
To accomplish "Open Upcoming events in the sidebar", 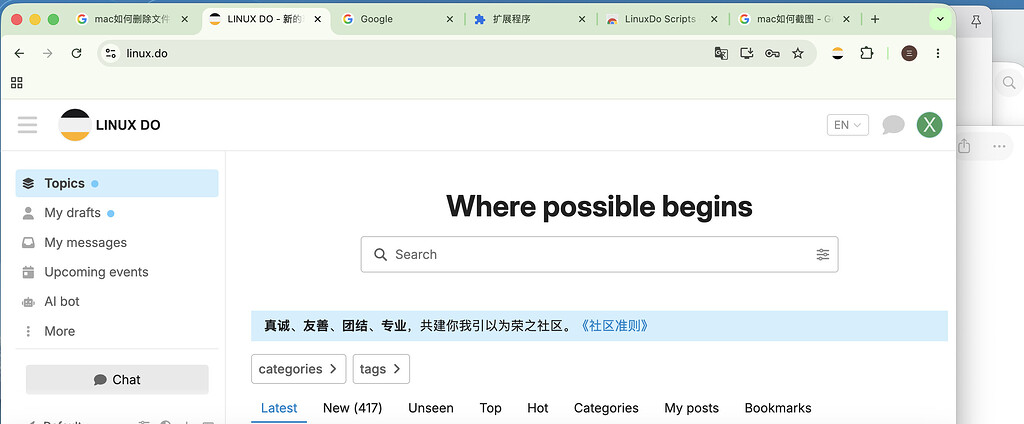I will [117, 272].
